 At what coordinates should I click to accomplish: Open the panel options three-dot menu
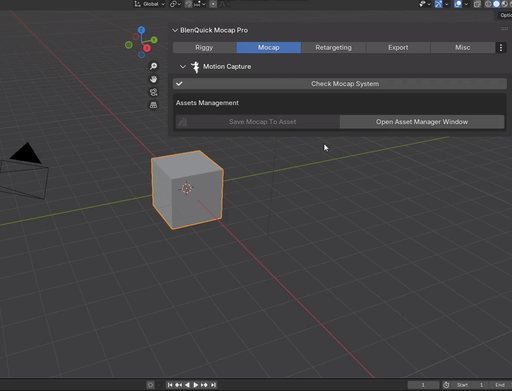click(501, 48)
